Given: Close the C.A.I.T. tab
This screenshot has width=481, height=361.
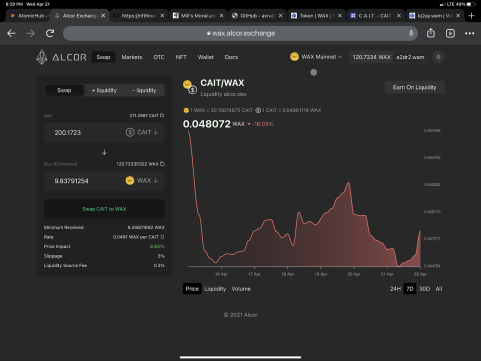Looking at the screenshot, I should tap(399, 16).
